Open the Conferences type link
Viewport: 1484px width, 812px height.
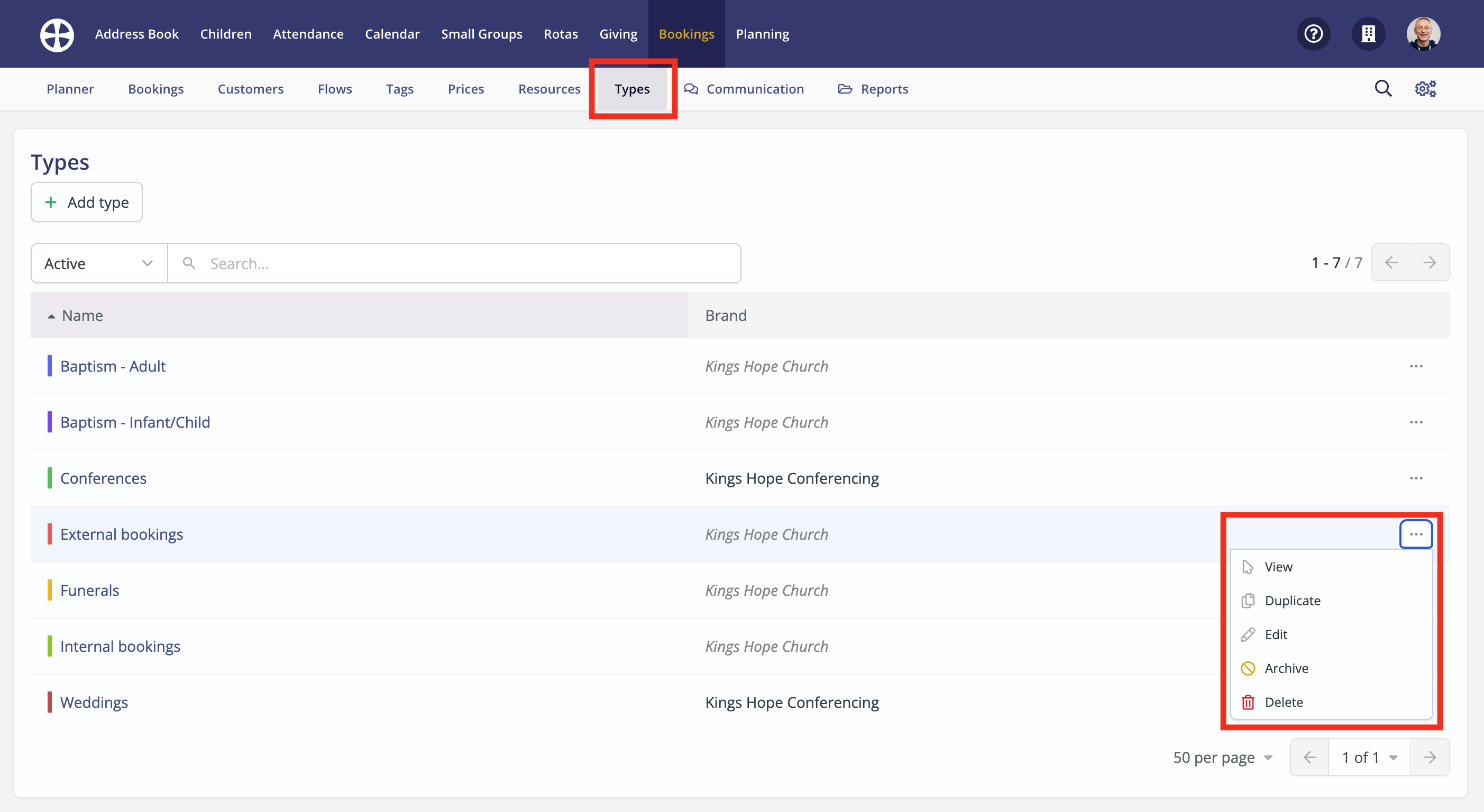(103, 478)
